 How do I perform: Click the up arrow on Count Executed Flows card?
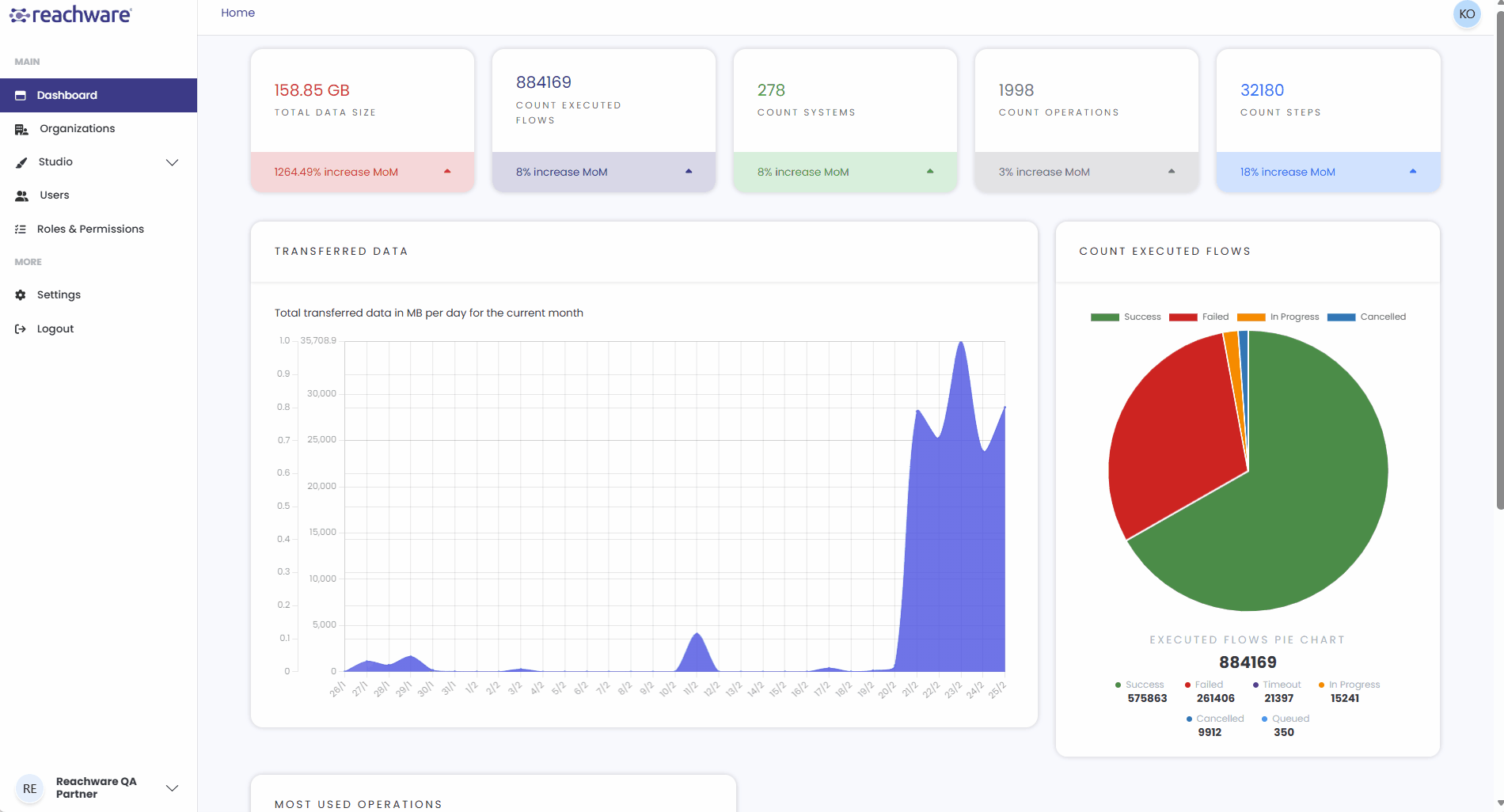click(689, 172)
